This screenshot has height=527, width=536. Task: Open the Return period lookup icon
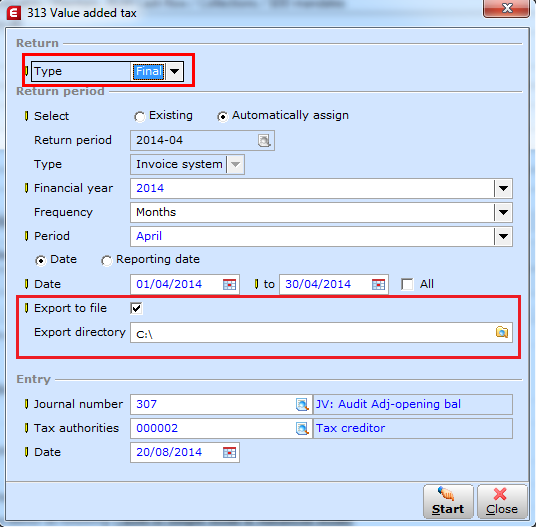[x=264, y=140]
